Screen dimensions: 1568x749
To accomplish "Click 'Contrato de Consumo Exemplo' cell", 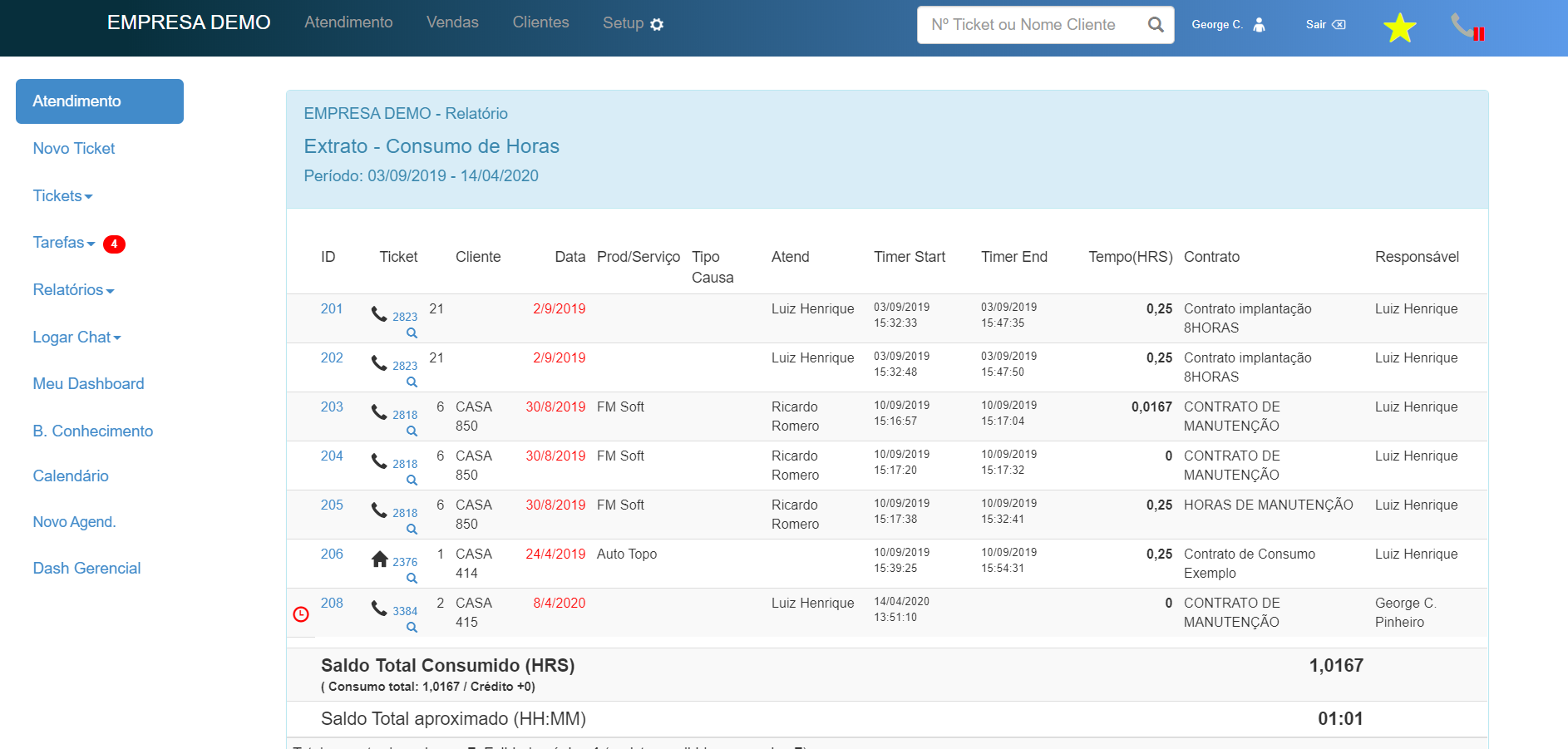I will [x=1250, y=564].
